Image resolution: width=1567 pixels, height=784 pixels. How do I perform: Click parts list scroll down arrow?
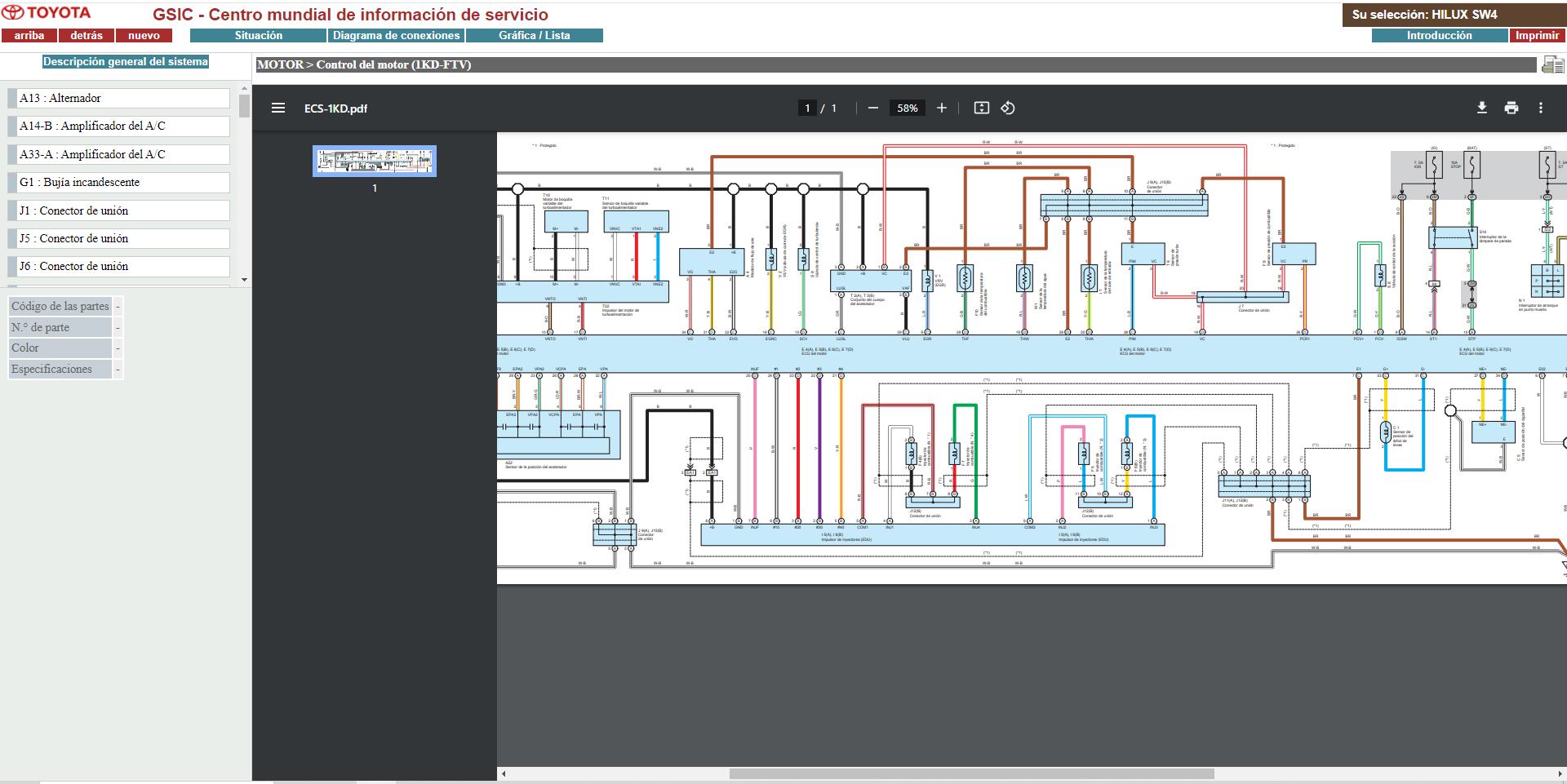point(244,280)
